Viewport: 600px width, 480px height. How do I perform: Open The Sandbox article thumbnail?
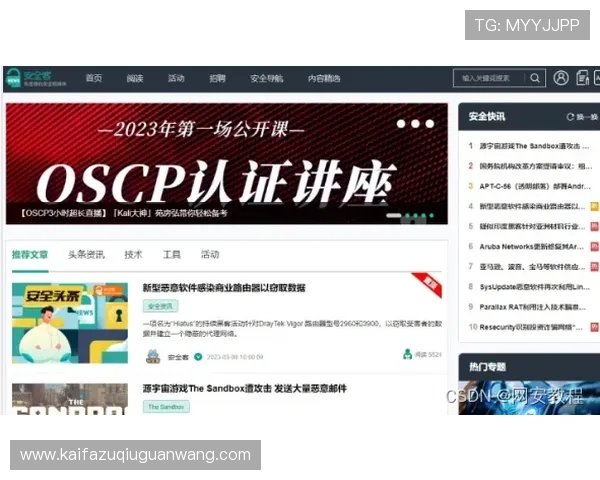(x=70, y=399)
